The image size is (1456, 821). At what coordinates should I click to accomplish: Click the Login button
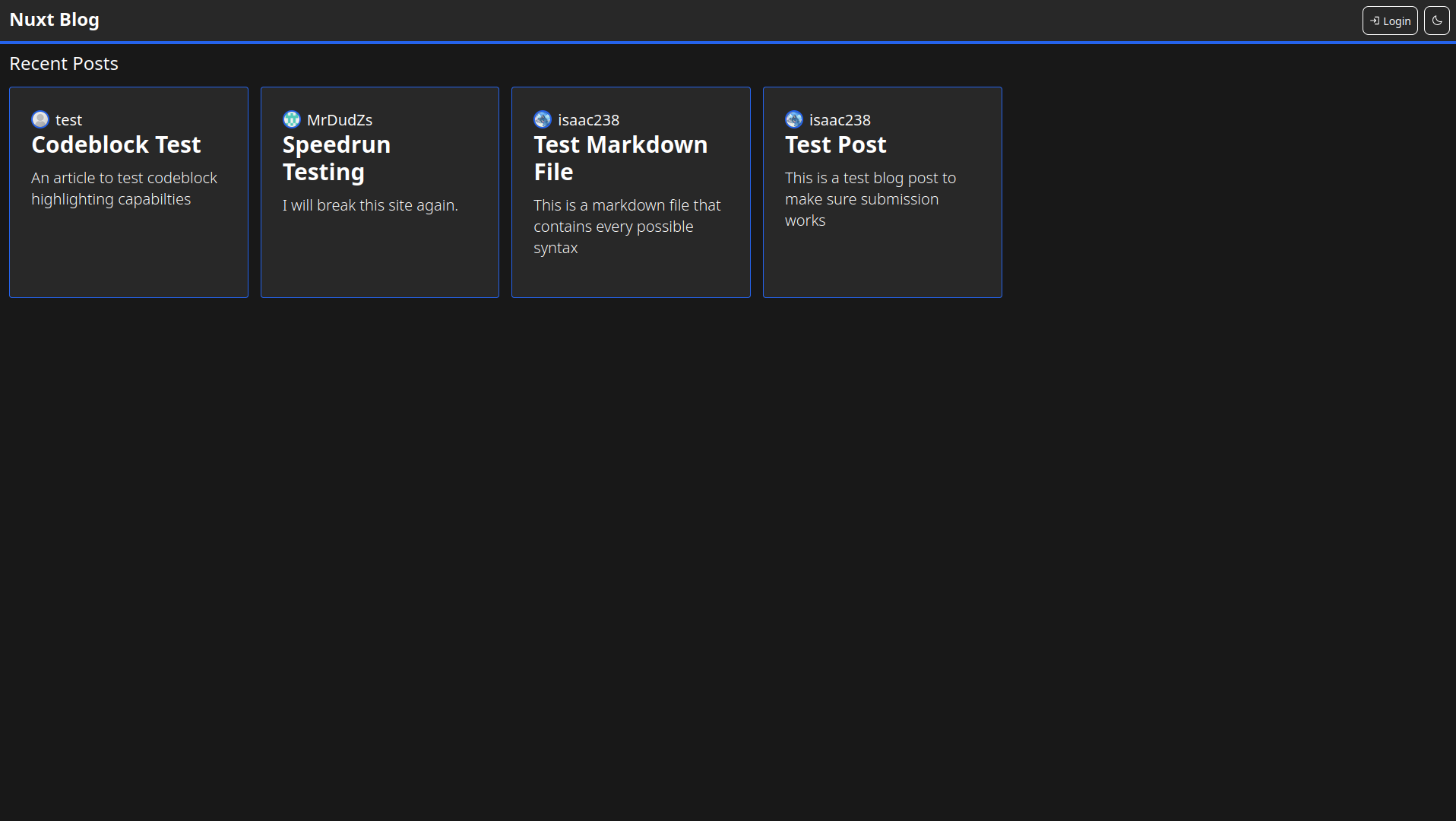point(1390,21)
